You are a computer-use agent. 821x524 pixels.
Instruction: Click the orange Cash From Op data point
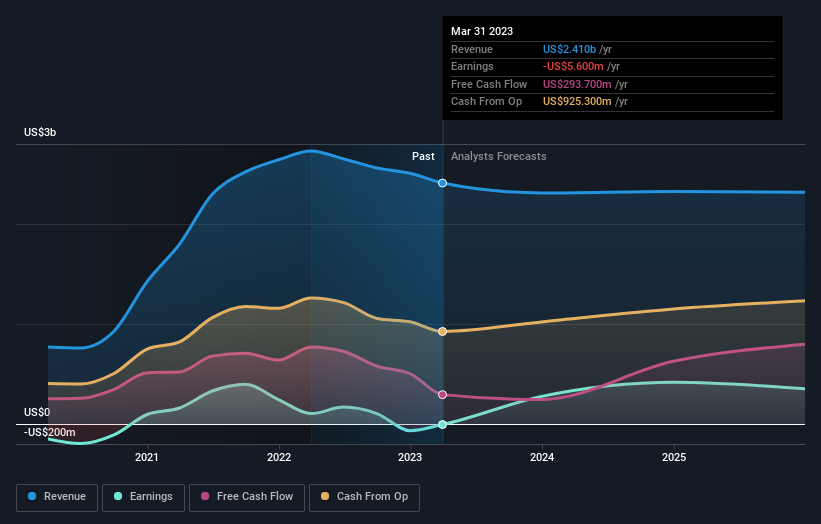click(x=442, y=331)
